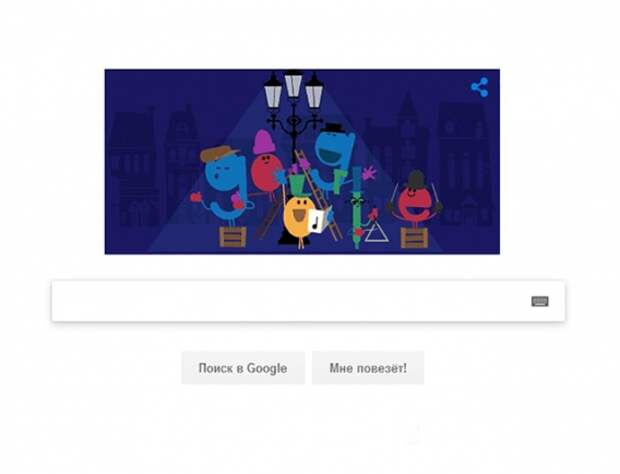The image size is (620, 474).
Task: Click the green mustached pencil character
Action: 357,208
